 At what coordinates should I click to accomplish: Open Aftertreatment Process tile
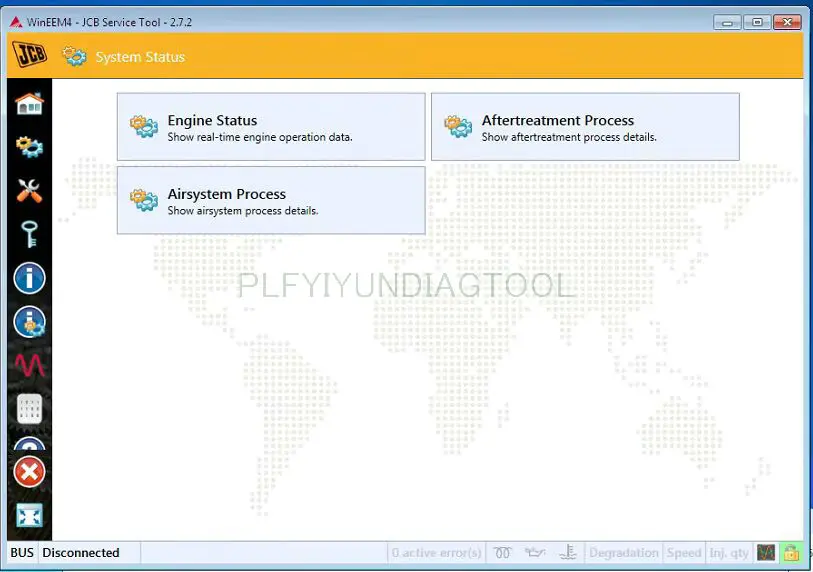click(585, 127)
